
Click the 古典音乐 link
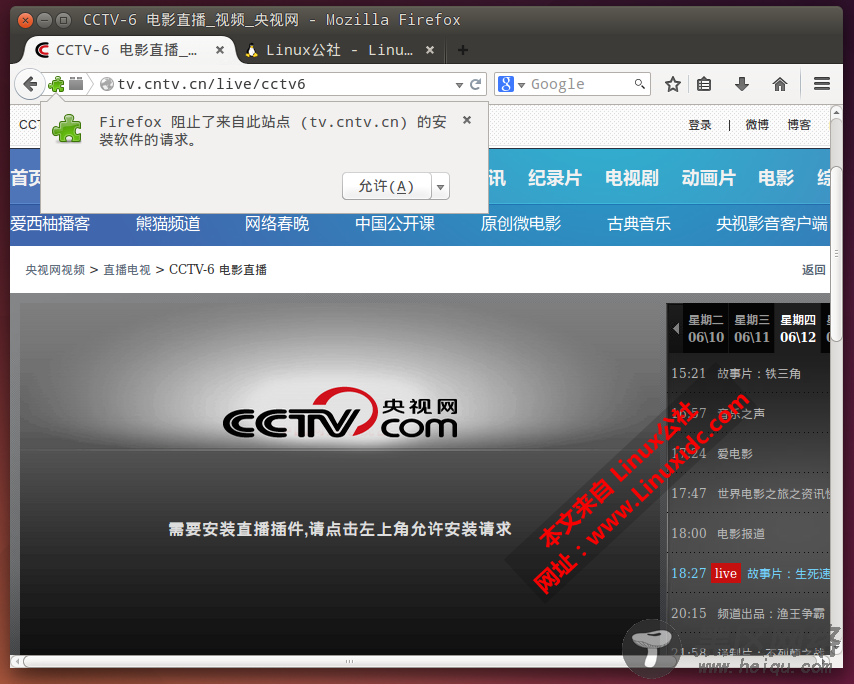639,224
